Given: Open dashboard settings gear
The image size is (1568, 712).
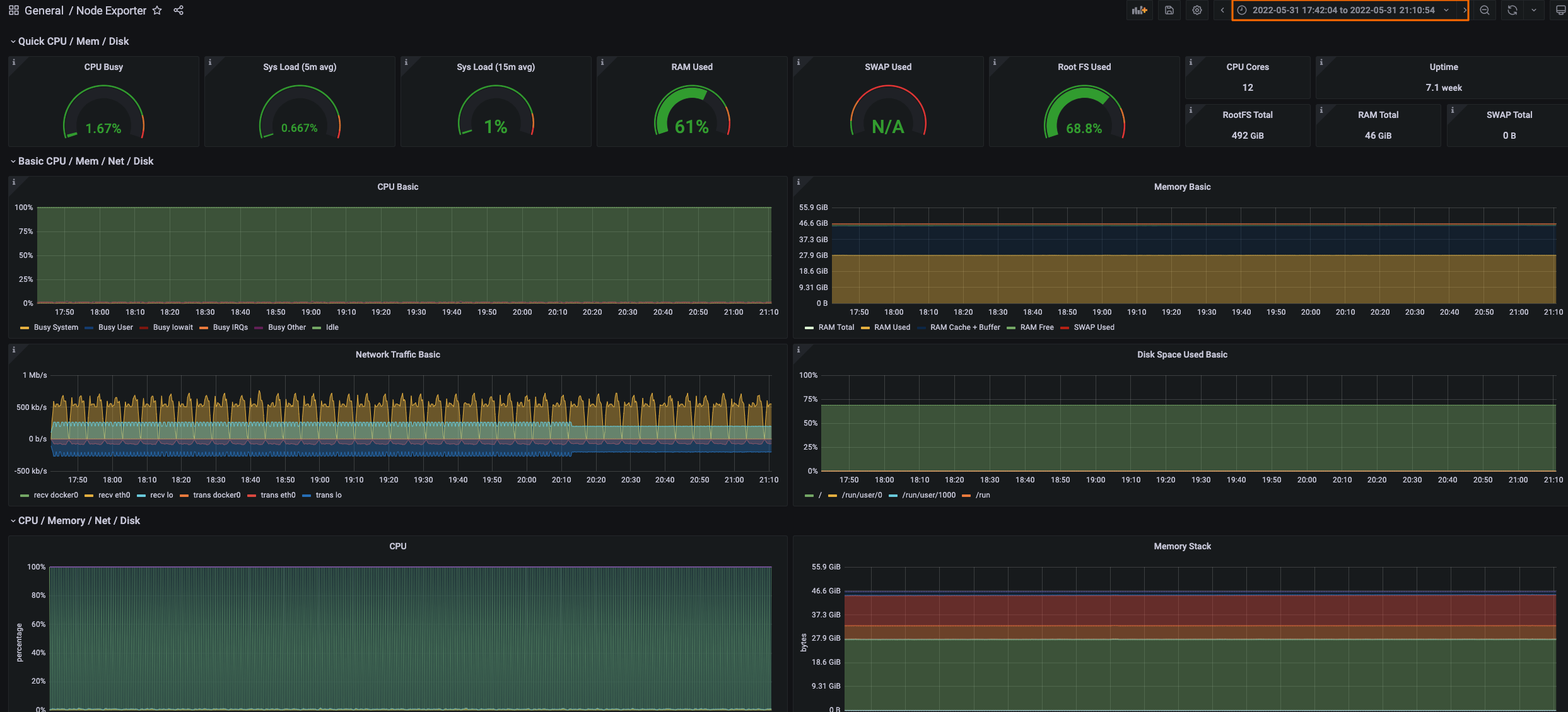Looking at the screenshot, I should [1197, 10].
